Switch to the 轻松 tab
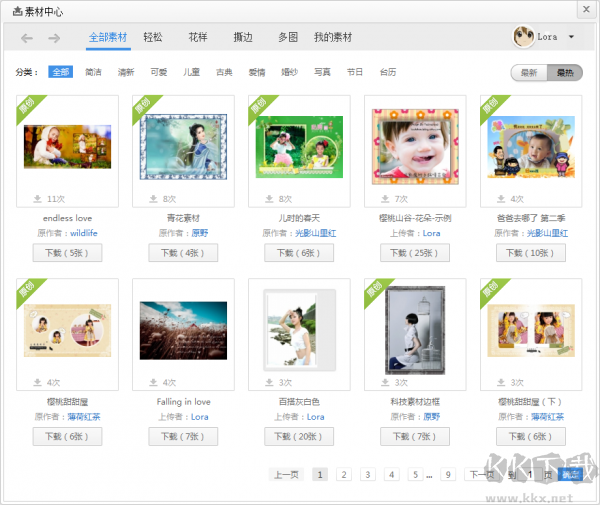Viewport: 600px width, 505px height. click(153, 37)
